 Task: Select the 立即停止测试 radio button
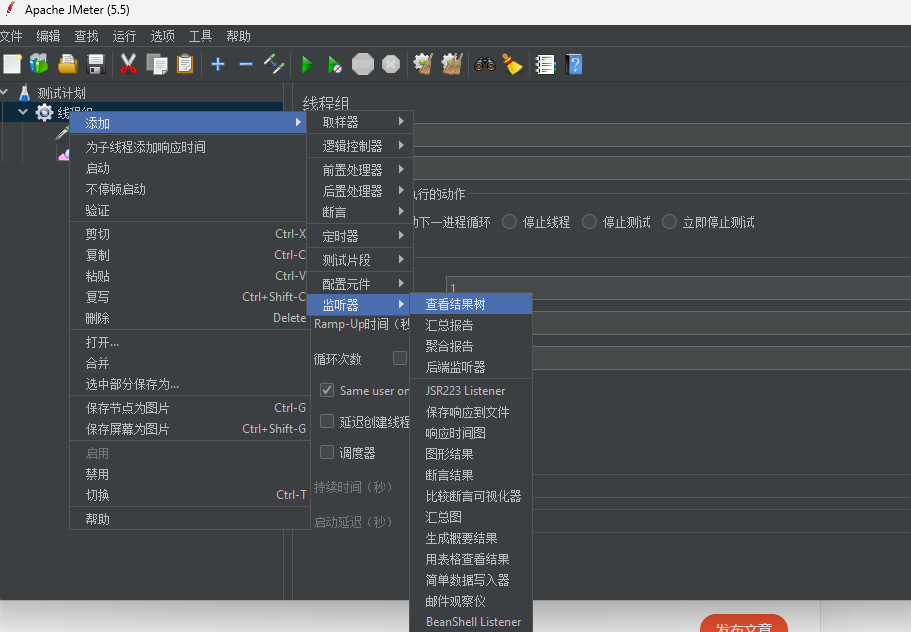point(669,222)
